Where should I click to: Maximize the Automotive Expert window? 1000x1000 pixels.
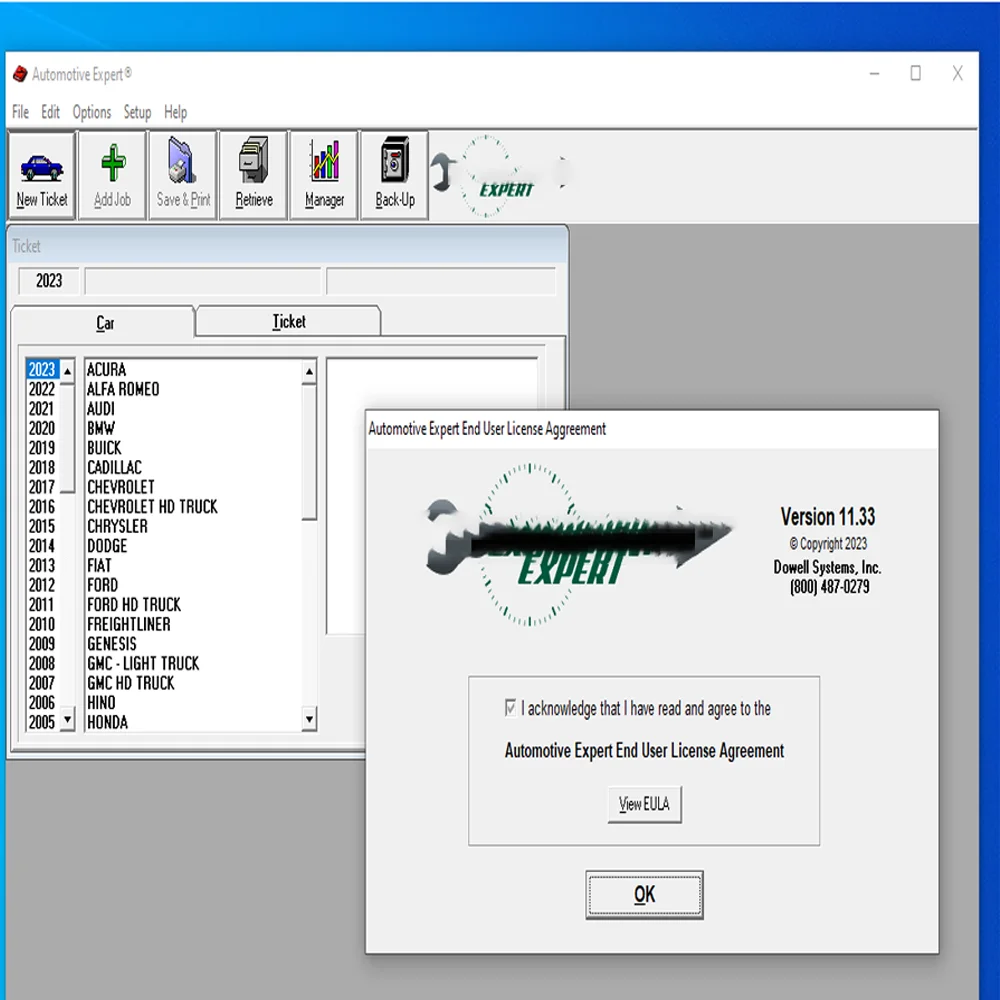point(915,73)
